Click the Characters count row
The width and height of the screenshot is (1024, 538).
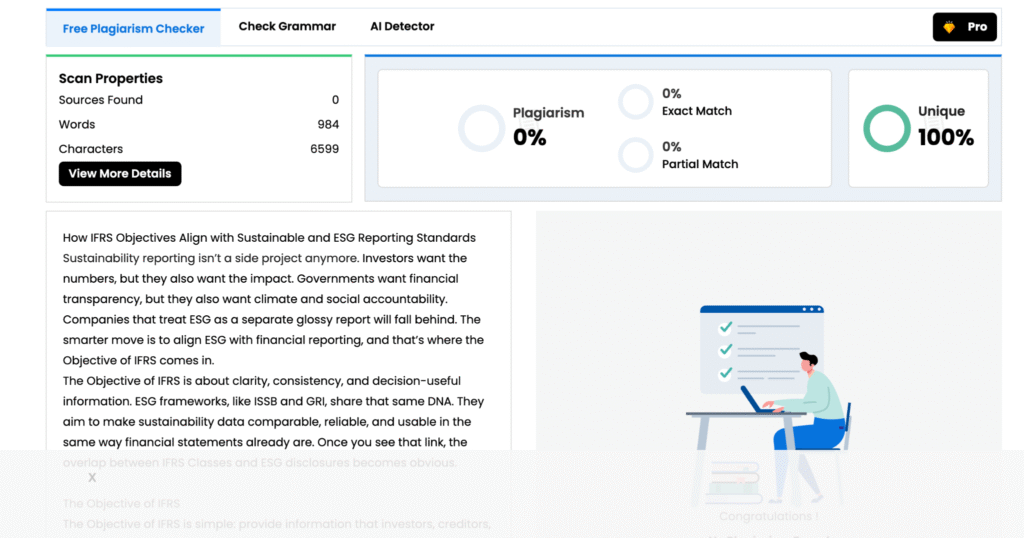click(198, 149)
